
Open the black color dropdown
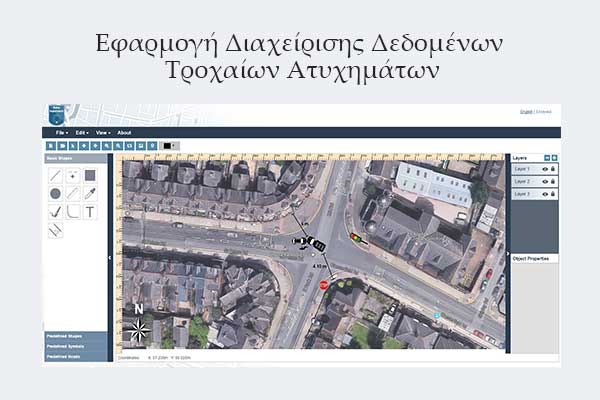click(x=169, y=146)
